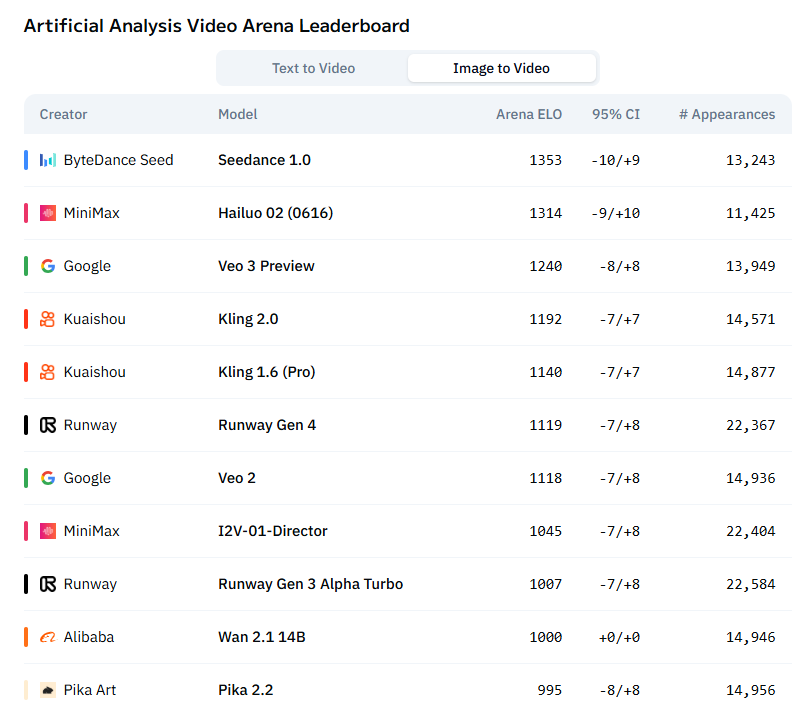The image size is (807, 716).
Task: Click the Pika Art creator name
Action: (90, 690)
